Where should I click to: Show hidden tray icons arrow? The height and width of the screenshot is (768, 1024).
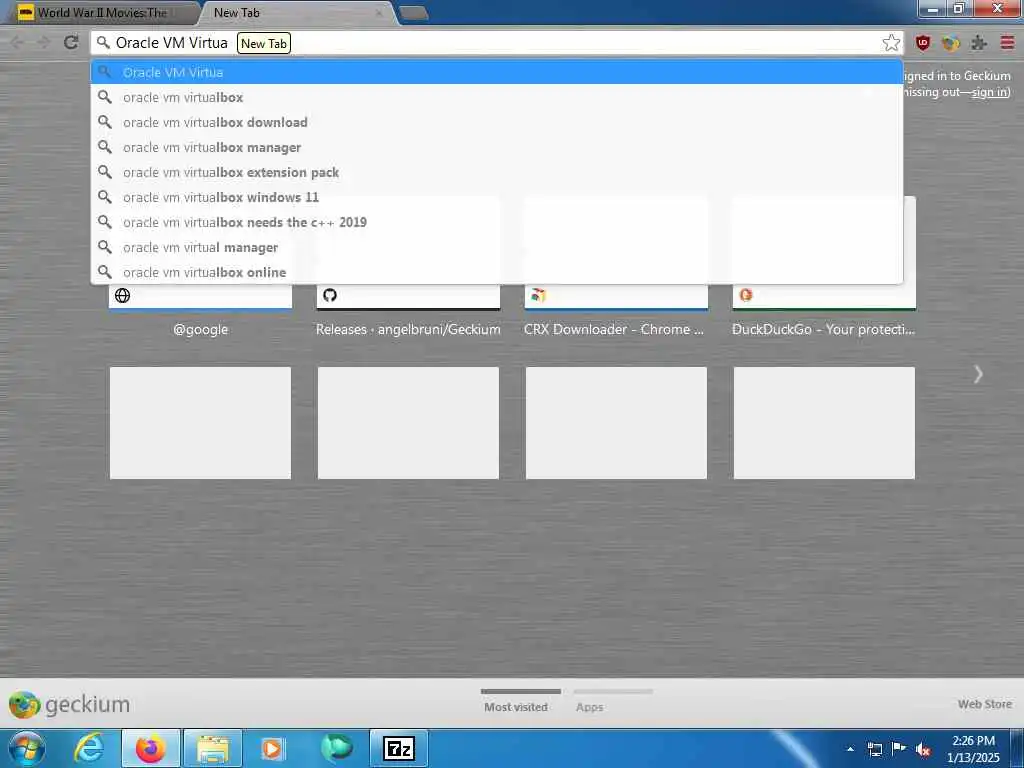tap(850, 749)
